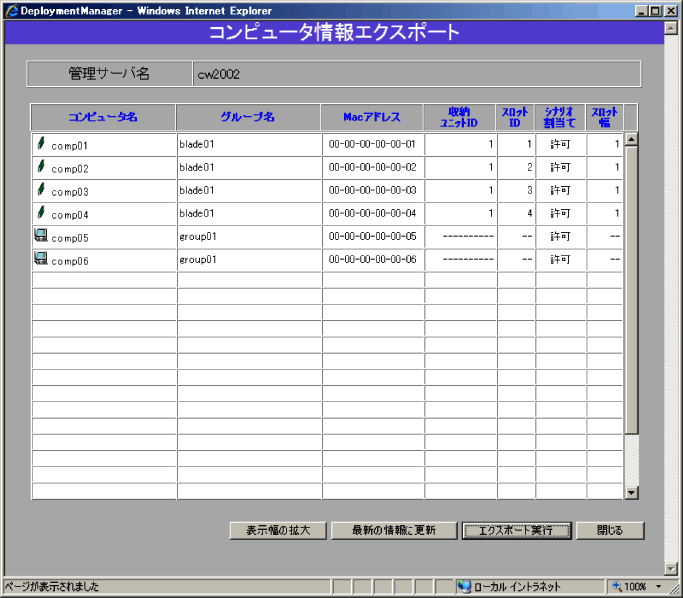
Task: Click the ページが表示されました status text
Action: pos(52,587)
